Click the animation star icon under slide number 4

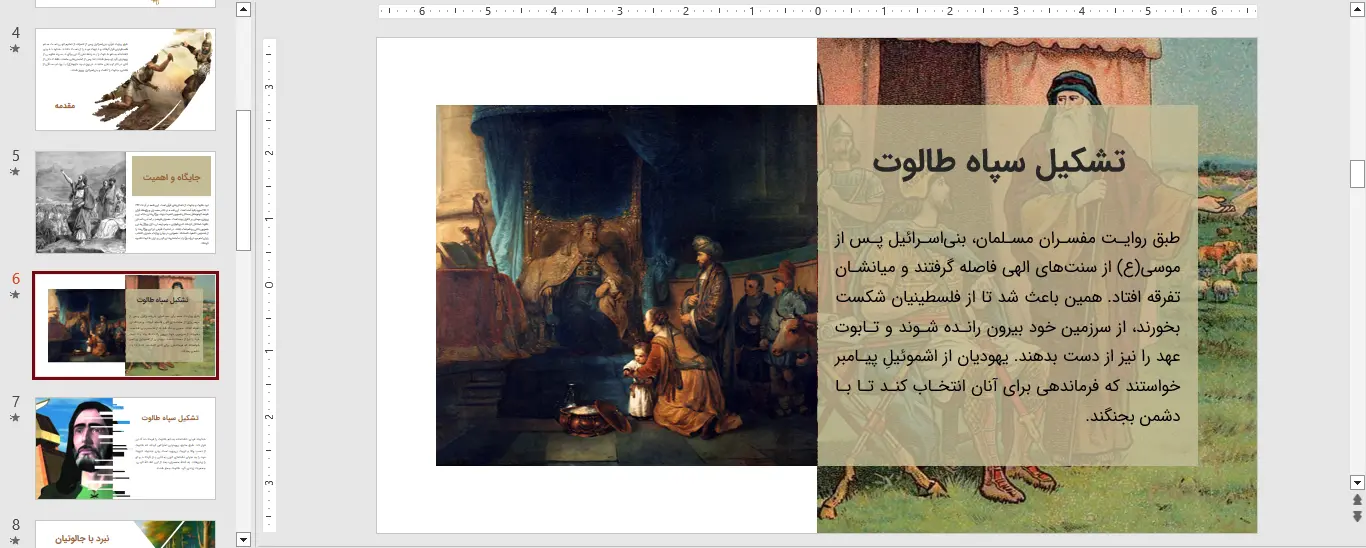(x=15, y=48)
